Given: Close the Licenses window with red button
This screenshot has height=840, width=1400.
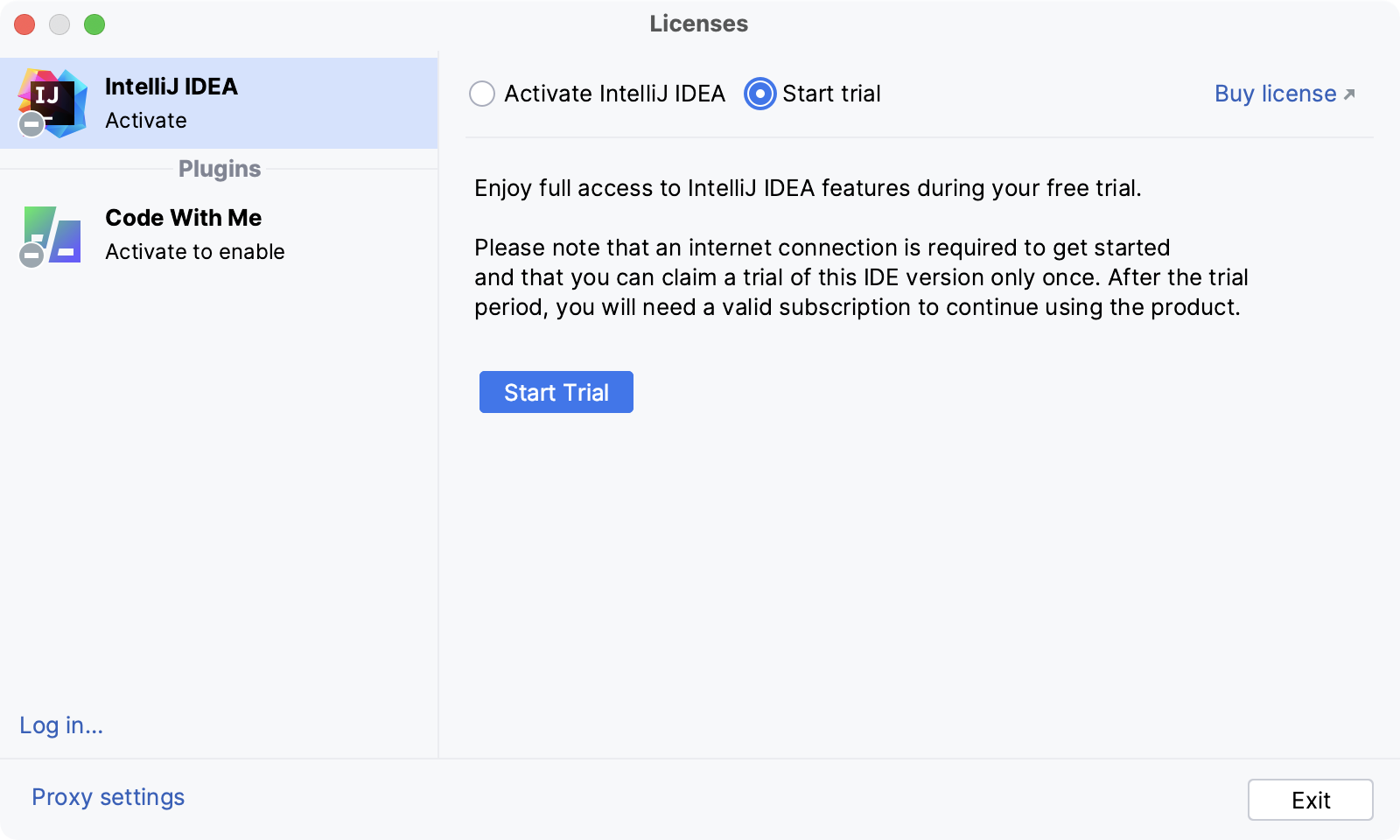Looking at the screenshot, I should tap(24, 24).
